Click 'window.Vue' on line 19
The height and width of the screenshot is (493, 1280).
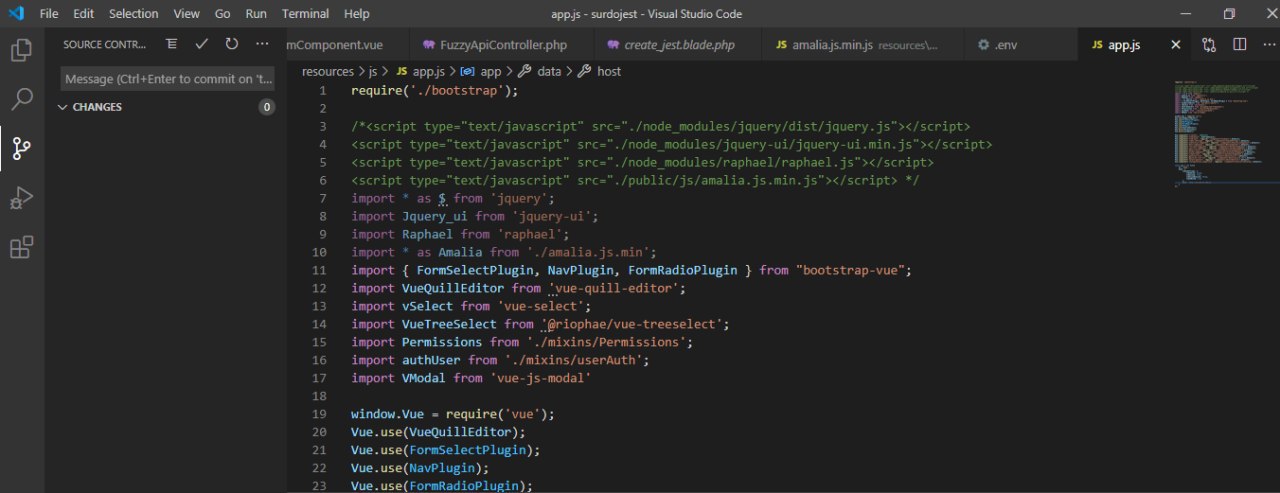(387, 414)
